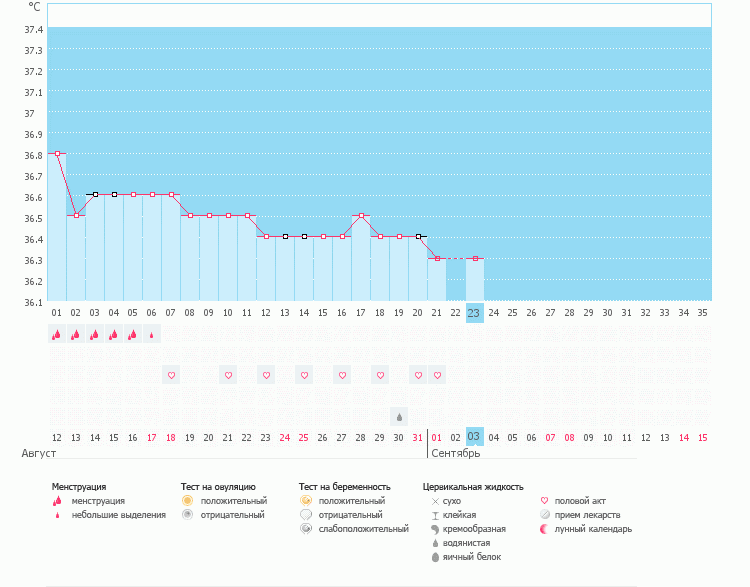Viewport: 750px width, 587px height.
Task: Click the dry cervical fluid cross icon
Action: tap(435, 500)
